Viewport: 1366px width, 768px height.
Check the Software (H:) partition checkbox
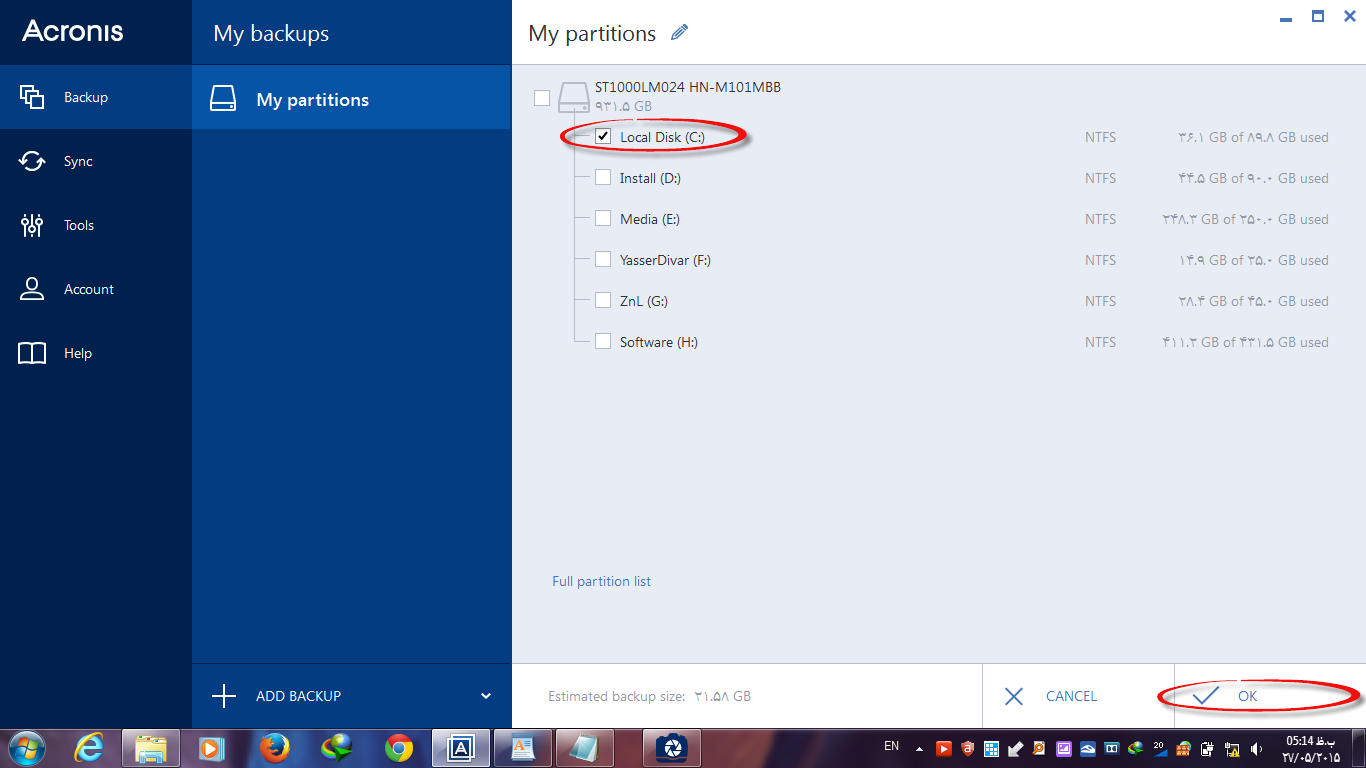603,341
